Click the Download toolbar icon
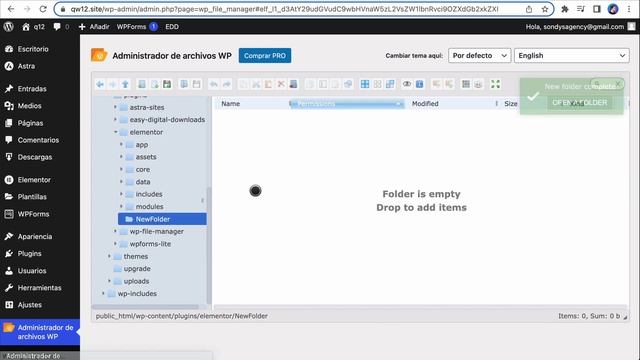Viewport: 640px width, 360px height. pos(197,84)
